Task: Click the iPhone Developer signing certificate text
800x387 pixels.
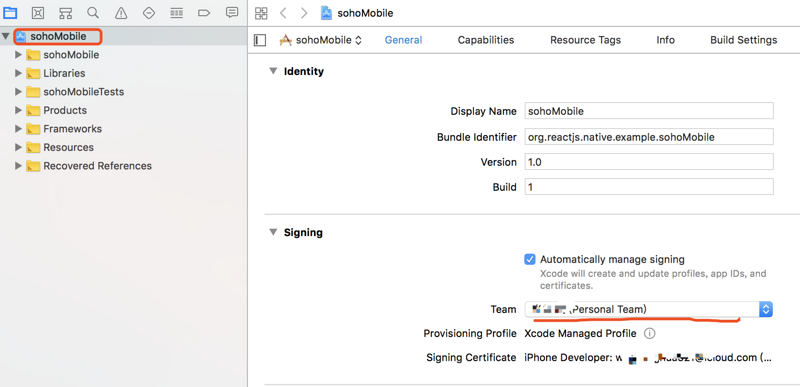Action: tap(647, 357)
